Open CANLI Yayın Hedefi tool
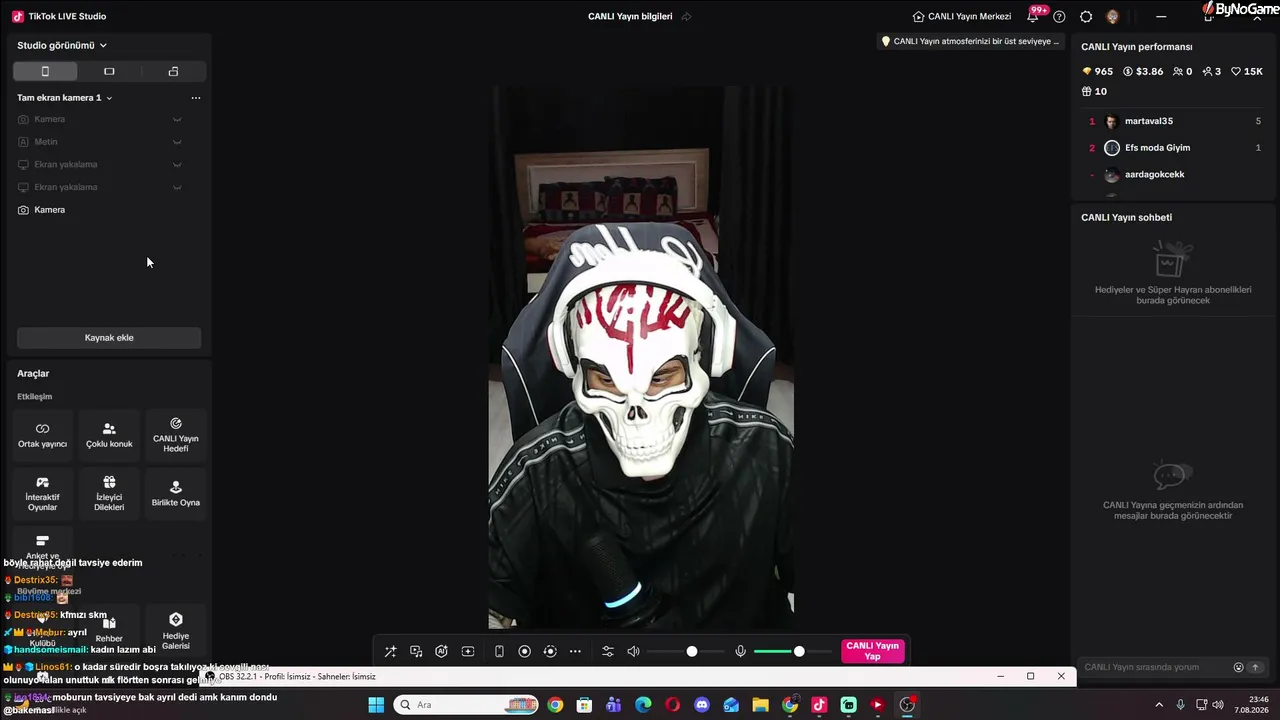The image size is (1280, 720). tap(176, 435)
